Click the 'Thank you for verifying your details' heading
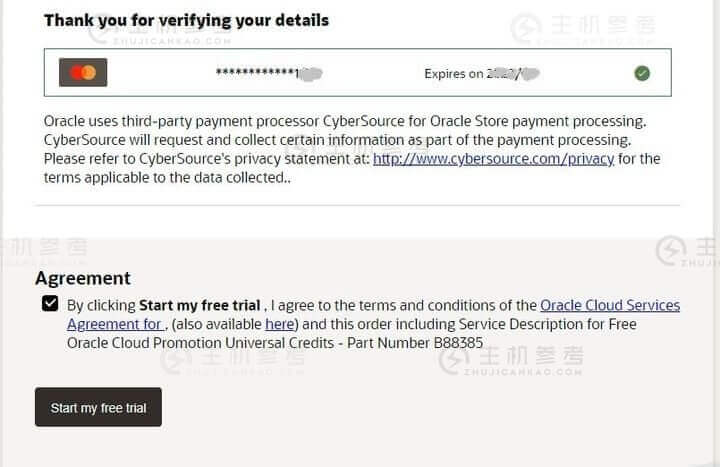This screenshot has height=467, width=720. coord(186,20)
